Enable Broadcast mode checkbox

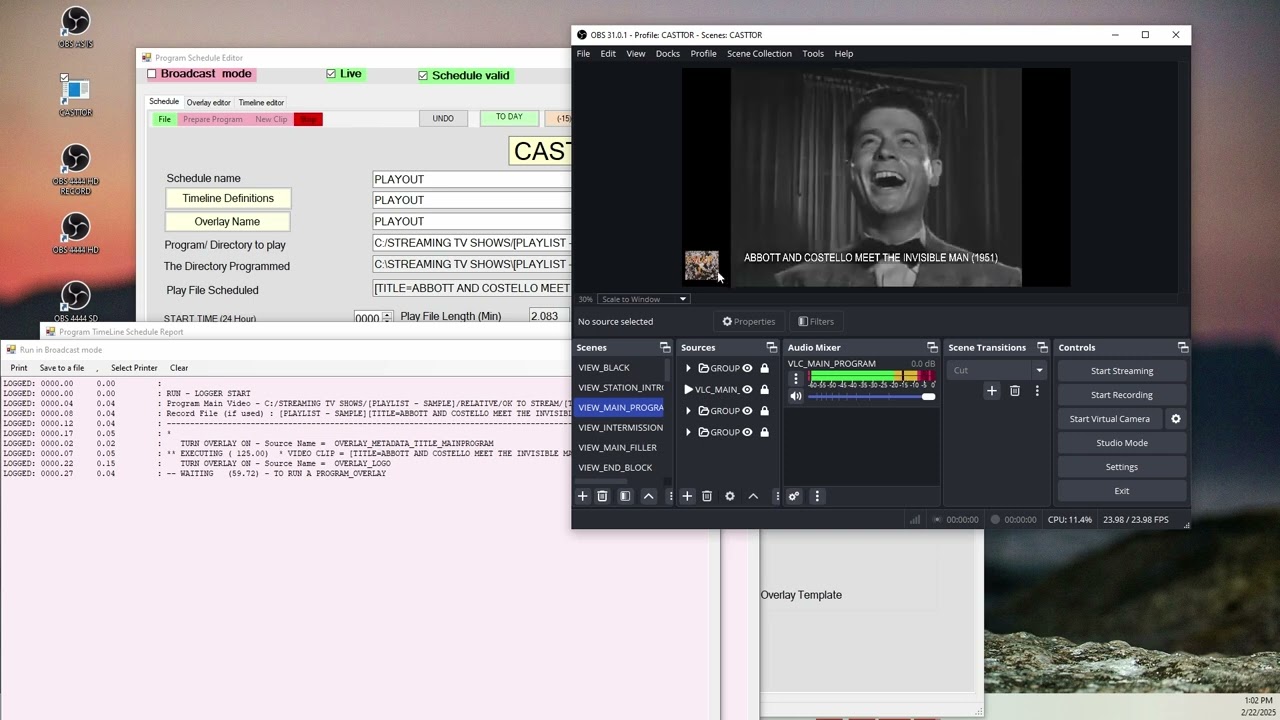coord(152,74)
